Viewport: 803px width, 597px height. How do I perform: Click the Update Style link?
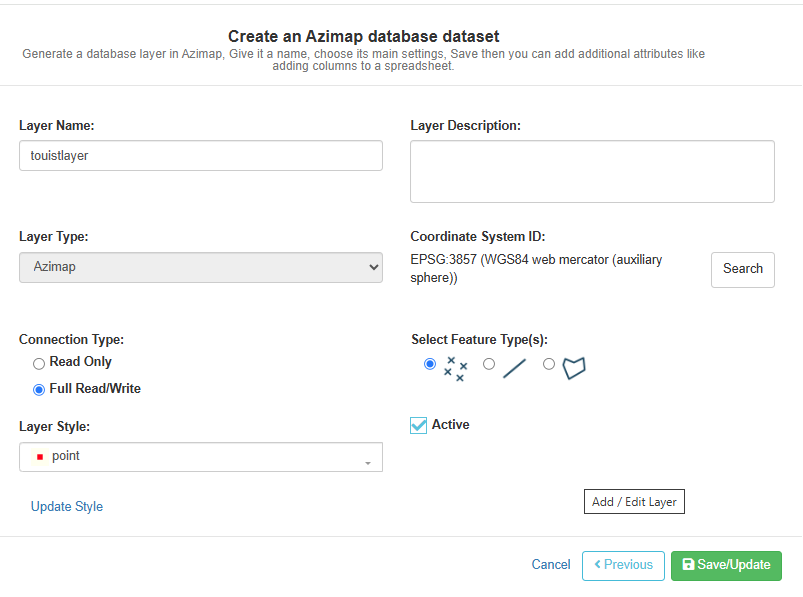coord(67,506)
